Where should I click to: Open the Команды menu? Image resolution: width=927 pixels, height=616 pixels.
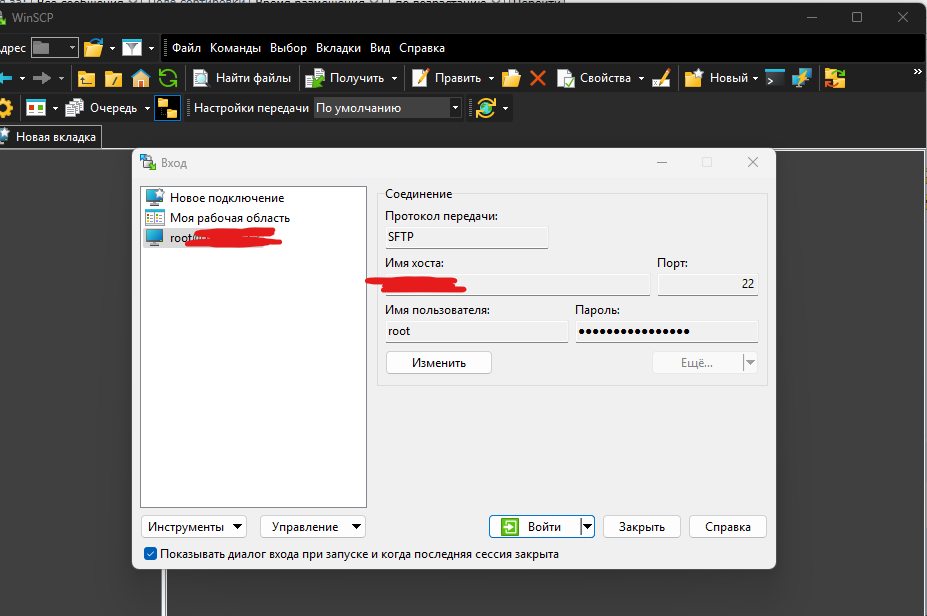pos(235,47)
